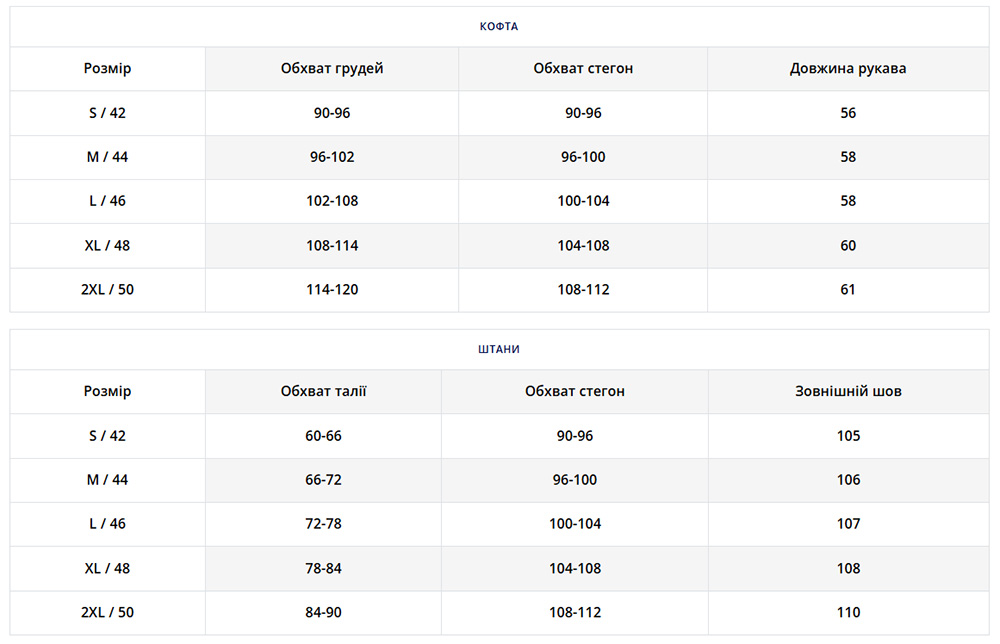Click the outer seam value 110
Viewport: 1000px width, 644px height.
tap(848, 612)
